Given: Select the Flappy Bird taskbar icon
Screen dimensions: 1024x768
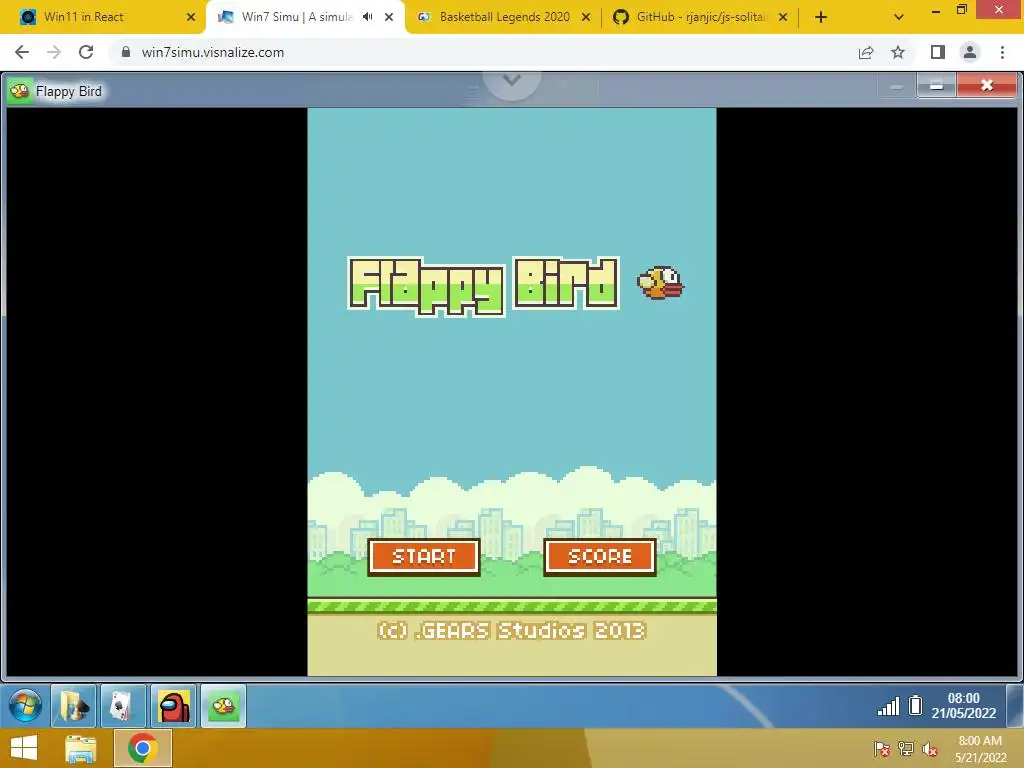Looking at the screenshot, I should coord(223,706).
